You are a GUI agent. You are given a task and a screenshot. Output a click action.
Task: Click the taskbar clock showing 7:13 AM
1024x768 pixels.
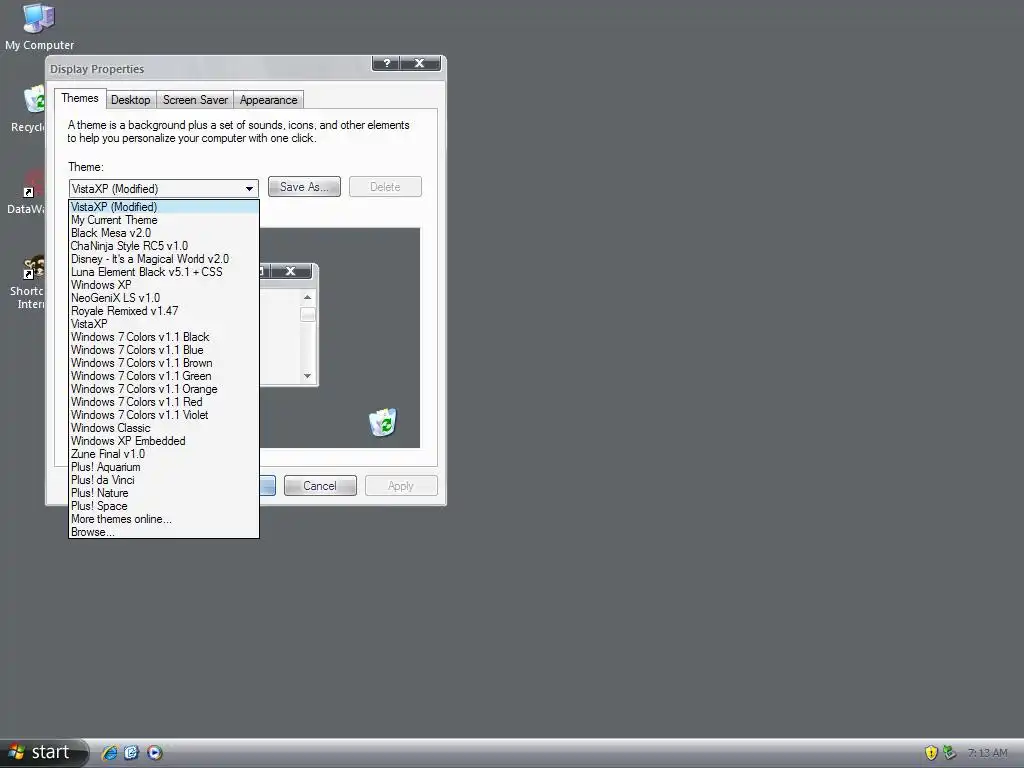pos(987,754)
